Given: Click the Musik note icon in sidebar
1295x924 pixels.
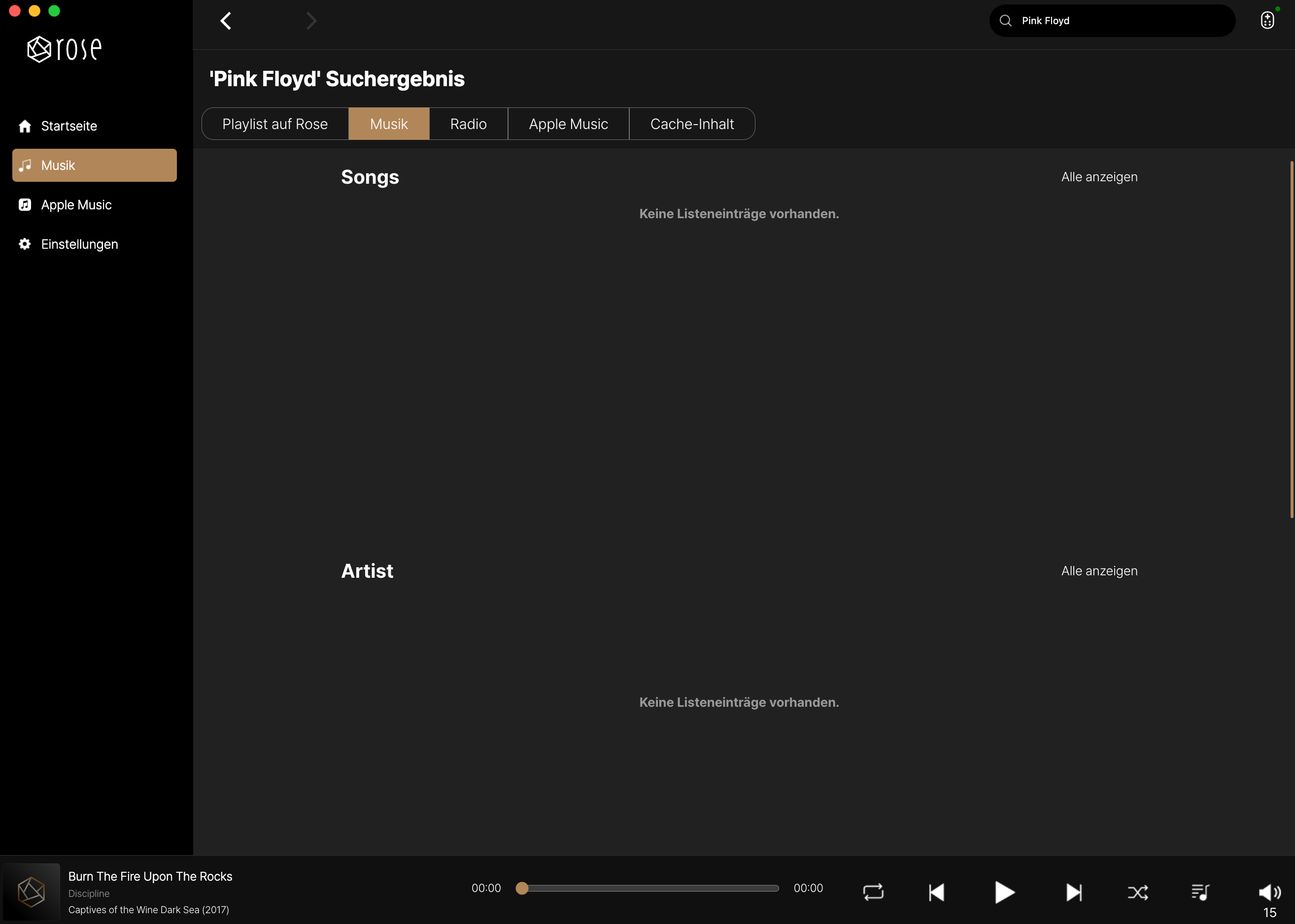Looking at the screenshot, I should click(25, 165).
